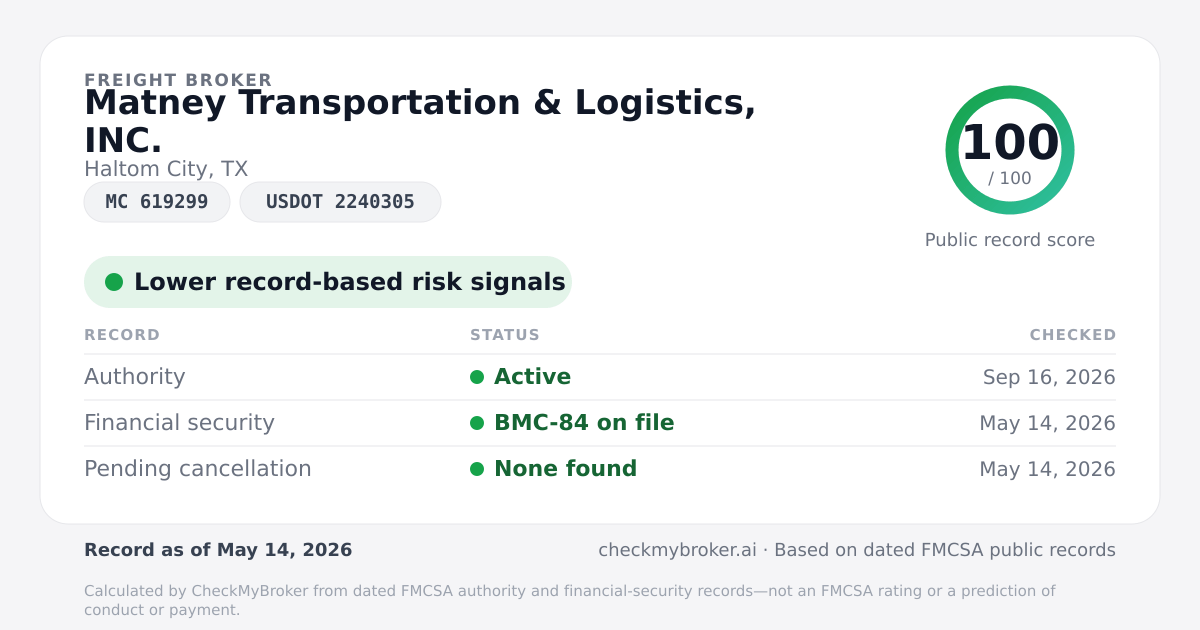Click the STATUS column header
1200x630 pixels.
[505, 335]
